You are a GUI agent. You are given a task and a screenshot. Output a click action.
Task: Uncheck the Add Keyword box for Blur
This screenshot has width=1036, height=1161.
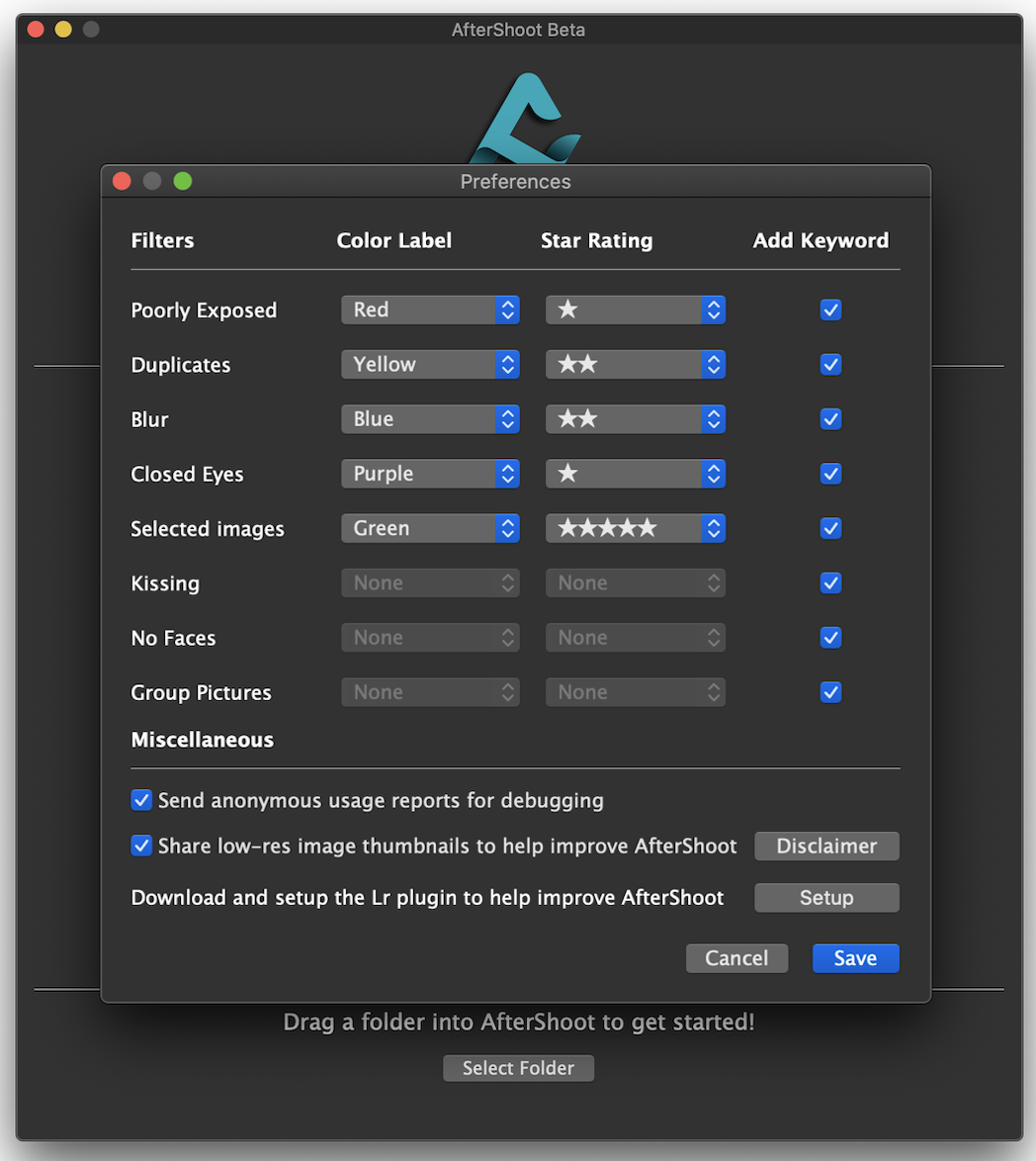830,419
